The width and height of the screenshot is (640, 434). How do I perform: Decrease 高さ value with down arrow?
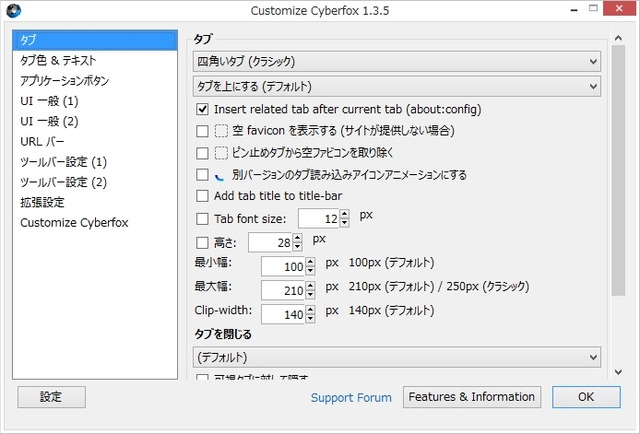click(x=298, y=247)
